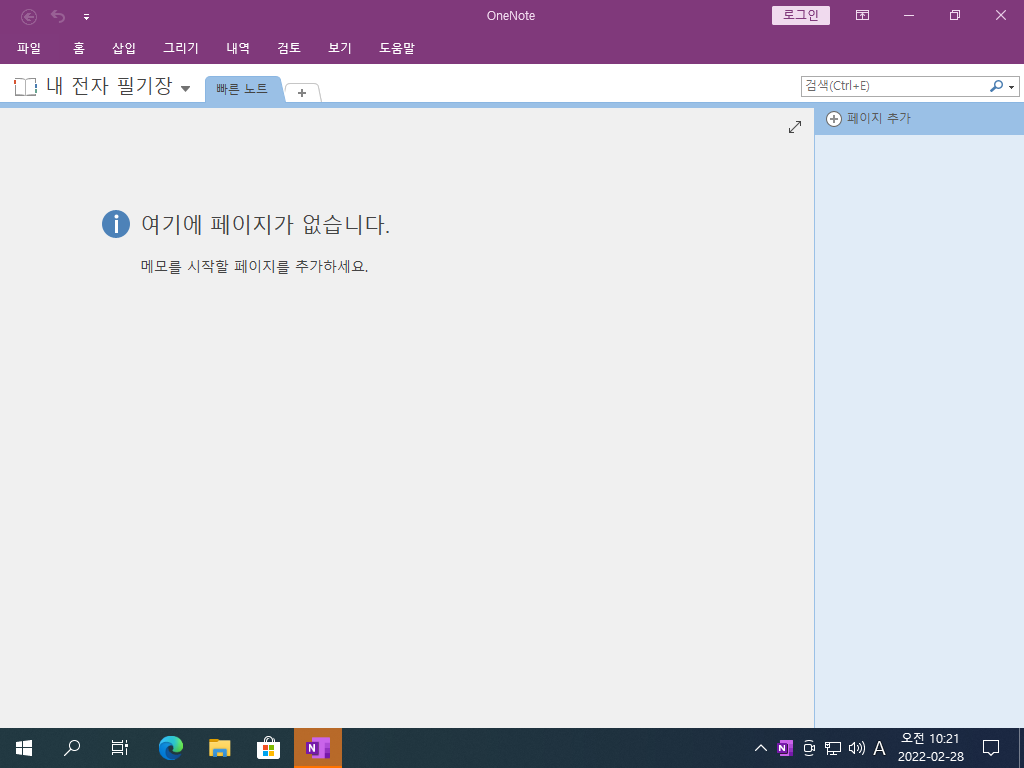Click 페이지 추가 to add a page
1024x768 pixels.
click(869, 119)
